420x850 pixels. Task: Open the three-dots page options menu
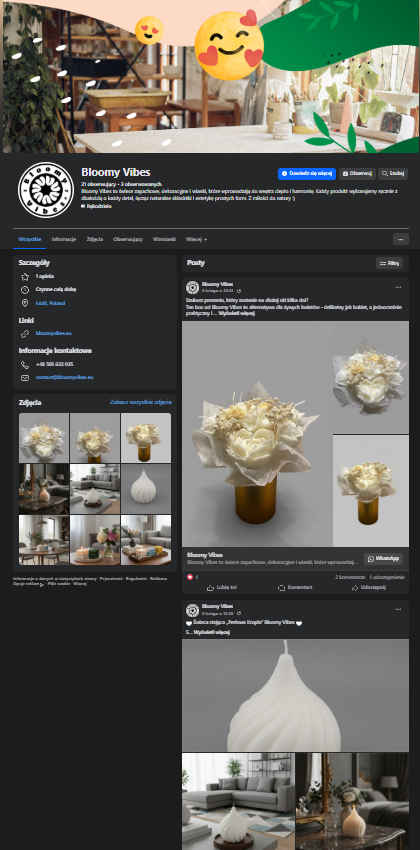pos(400,239)
